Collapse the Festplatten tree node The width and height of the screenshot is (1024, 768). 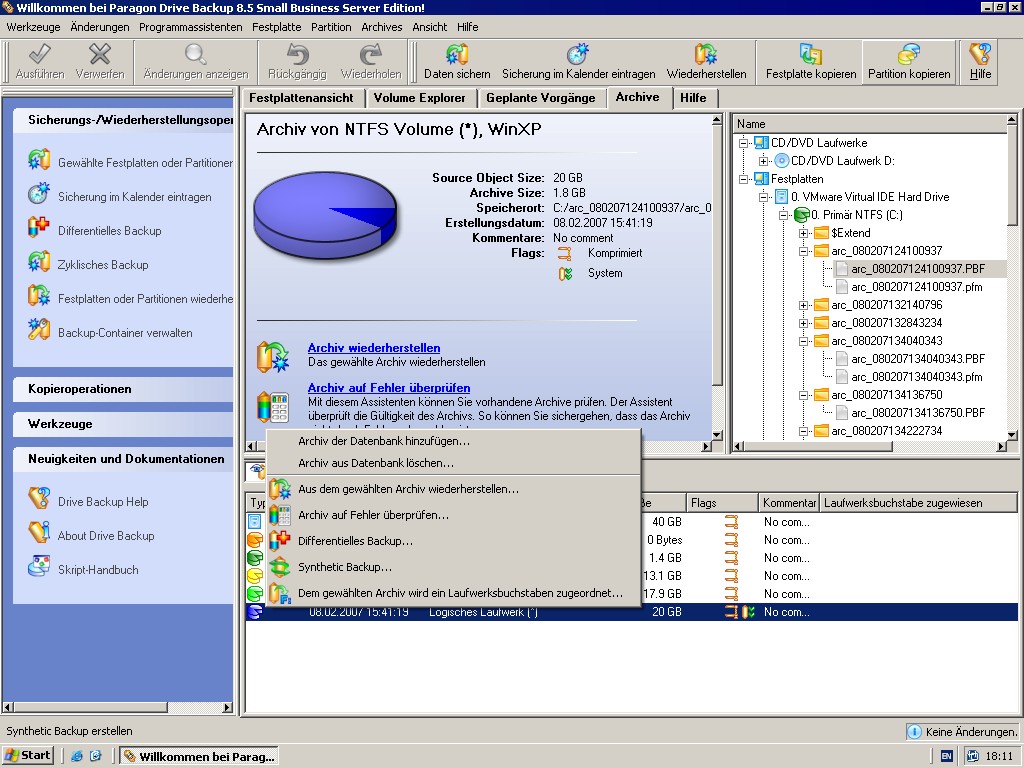[x=743, y=179]
